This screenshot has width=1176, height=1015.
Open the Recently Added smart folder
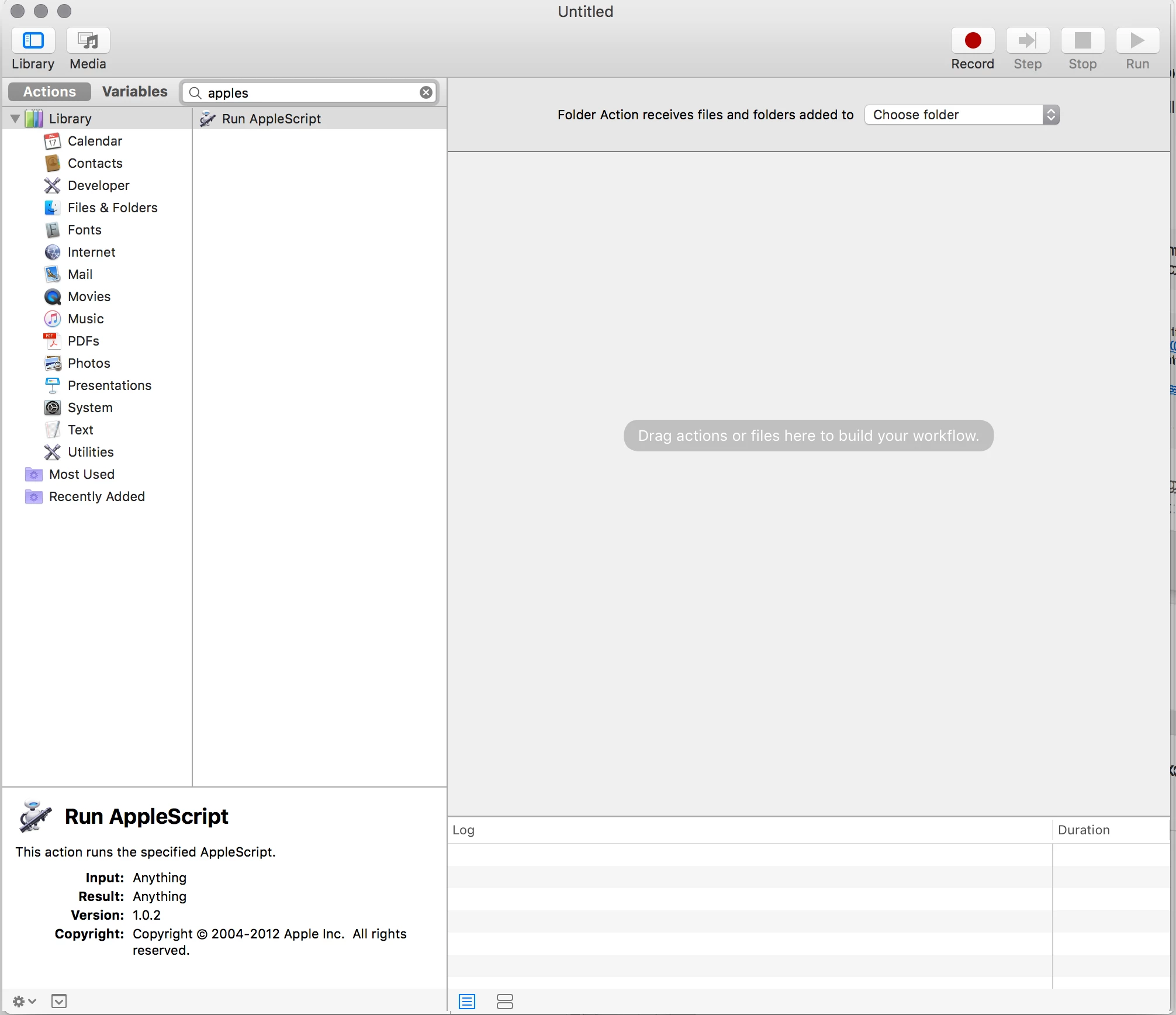(x=96, y=496)
